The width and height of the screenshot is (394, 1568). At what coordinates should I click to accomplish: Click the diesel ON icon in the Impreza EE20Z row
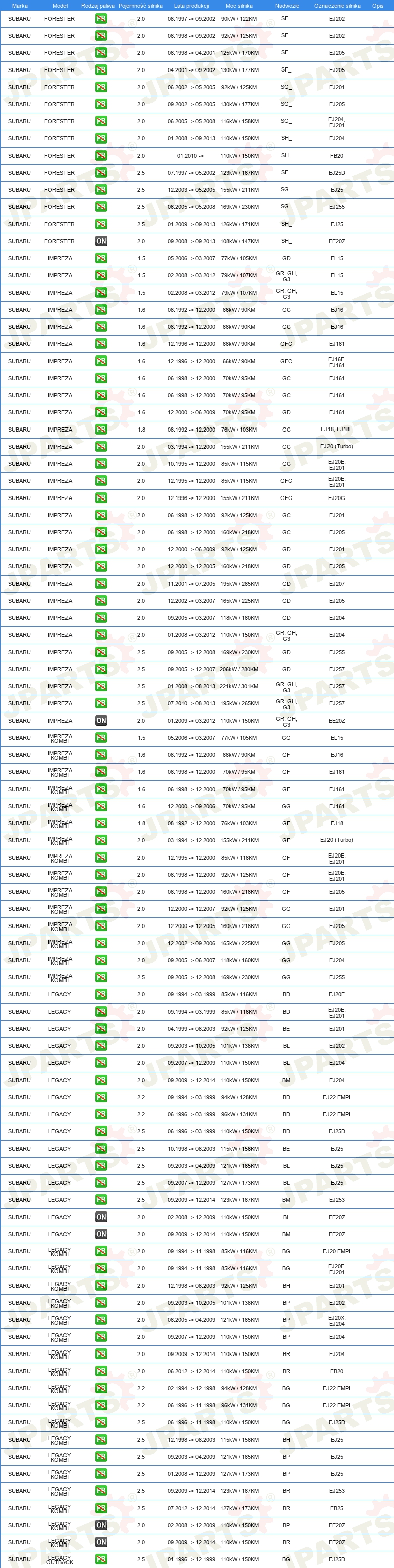[101, 720]
